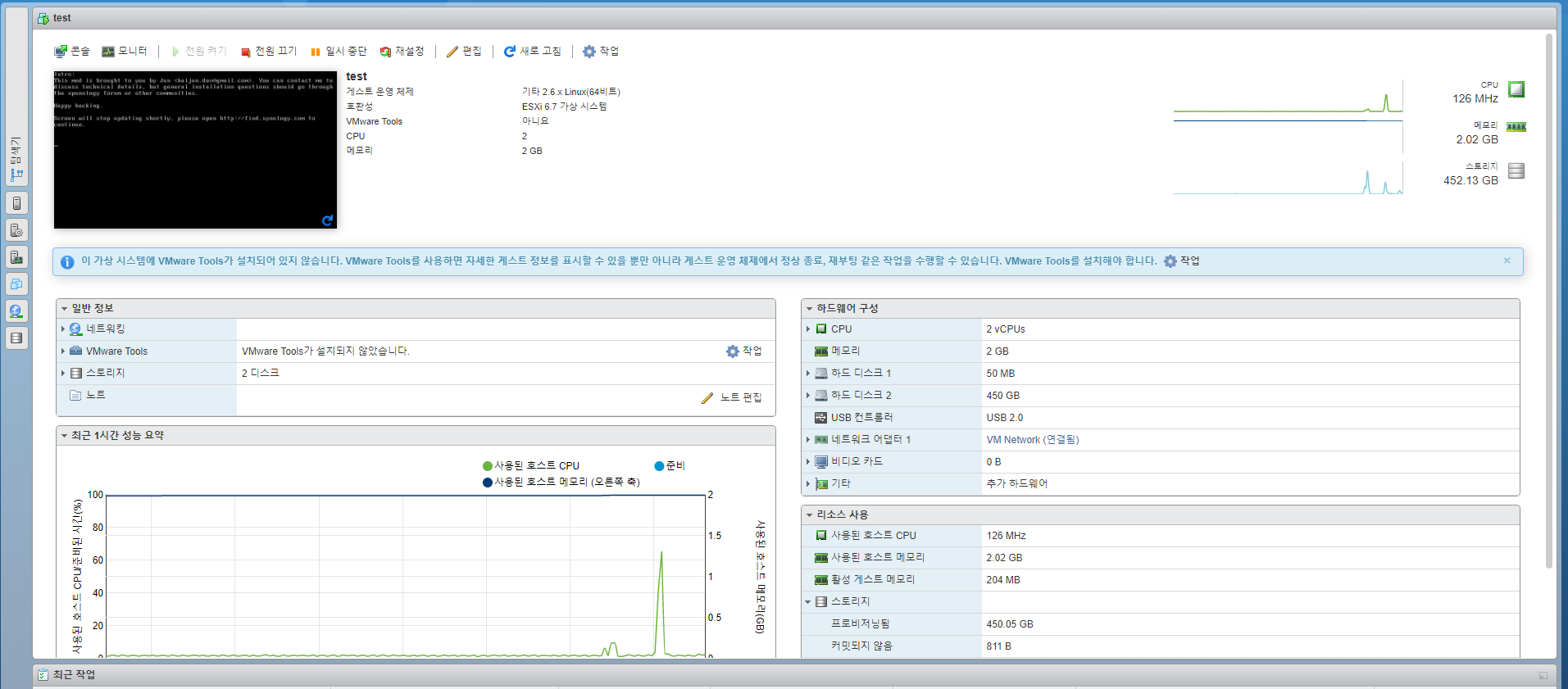This screenshot has height=689, width=1568.
Task: Open the 작업 actions menu in toolbar
Action: [601, 51]
